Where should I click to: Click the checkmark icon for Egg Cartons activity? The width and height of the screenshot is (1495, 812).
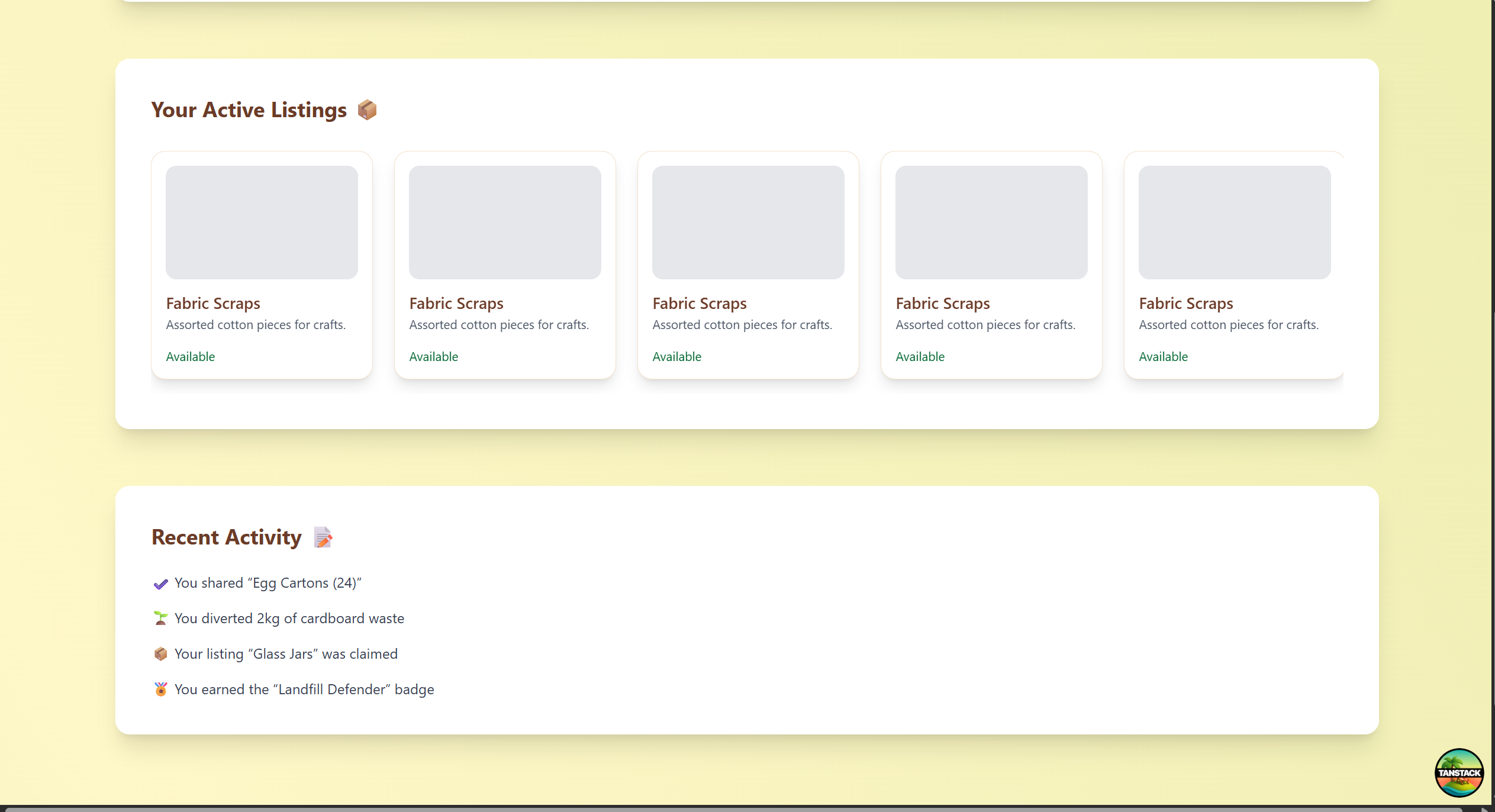click(160, 584)
